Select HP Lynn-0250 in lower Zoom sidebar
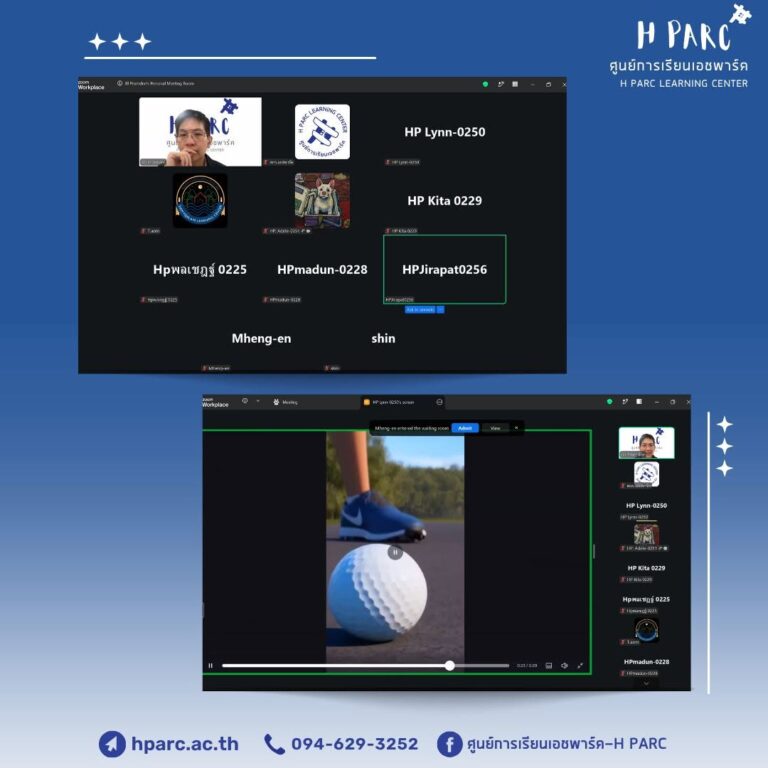Viewport: 768px width, 768px height. click(x=647, y=505)
